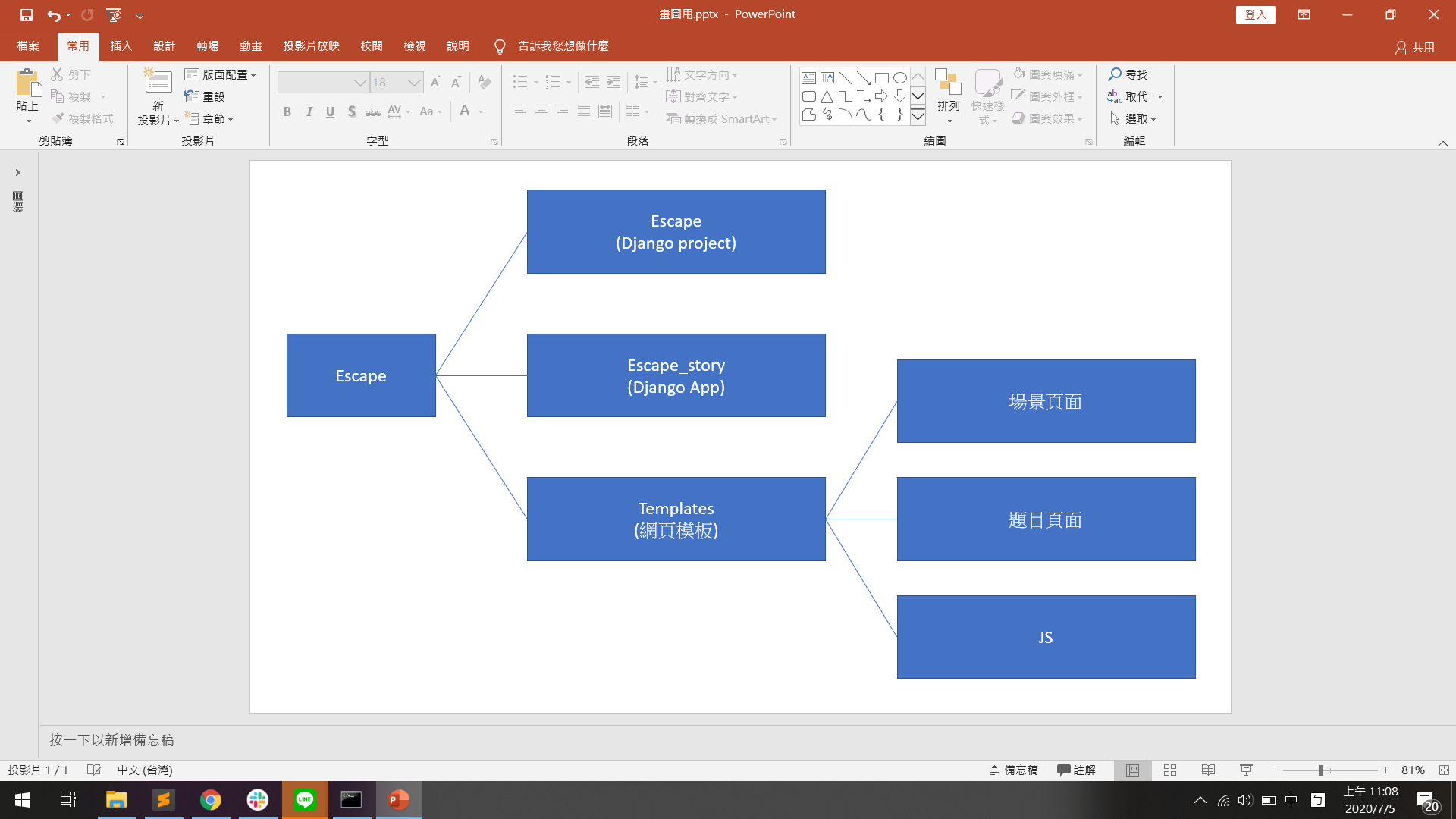Switch to Slide Sorter view icon
Image resolution: width=1456 pixels, height=819 pixels.
click(1170, 770)
